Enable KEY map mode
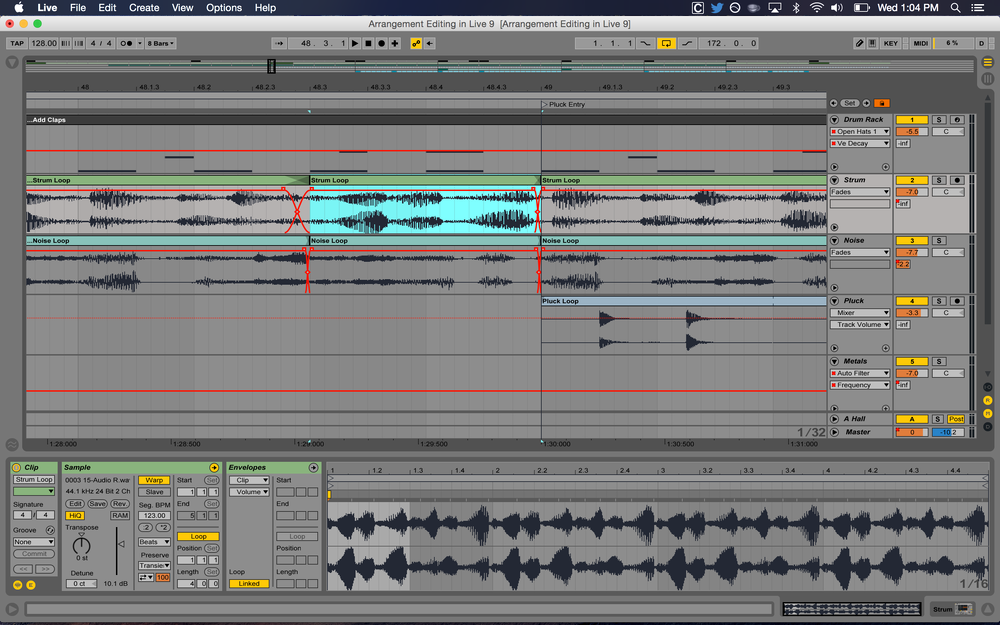1000x625 pixels. (x=890, y=43)
